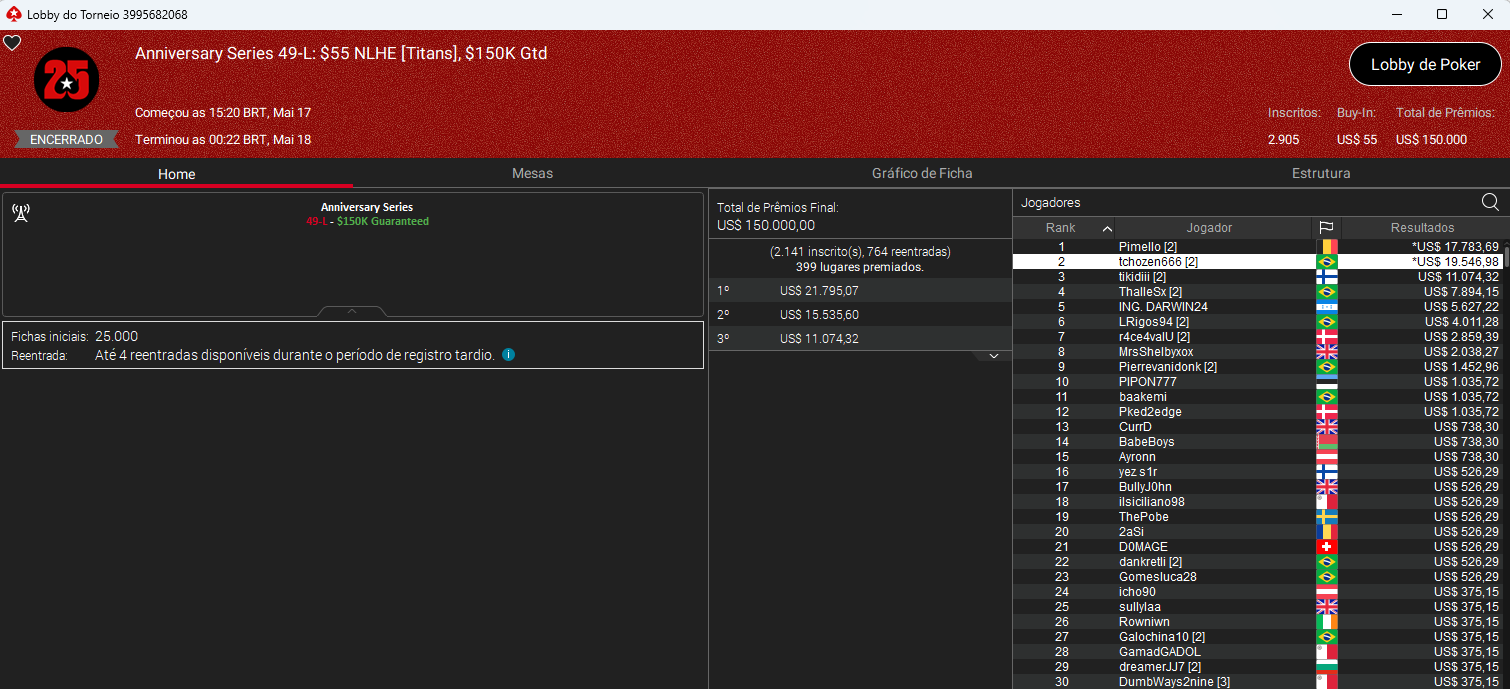1510x689 pixels.
Task: Select player ilsiciliano98
Action: click(x=1258, y=502)
